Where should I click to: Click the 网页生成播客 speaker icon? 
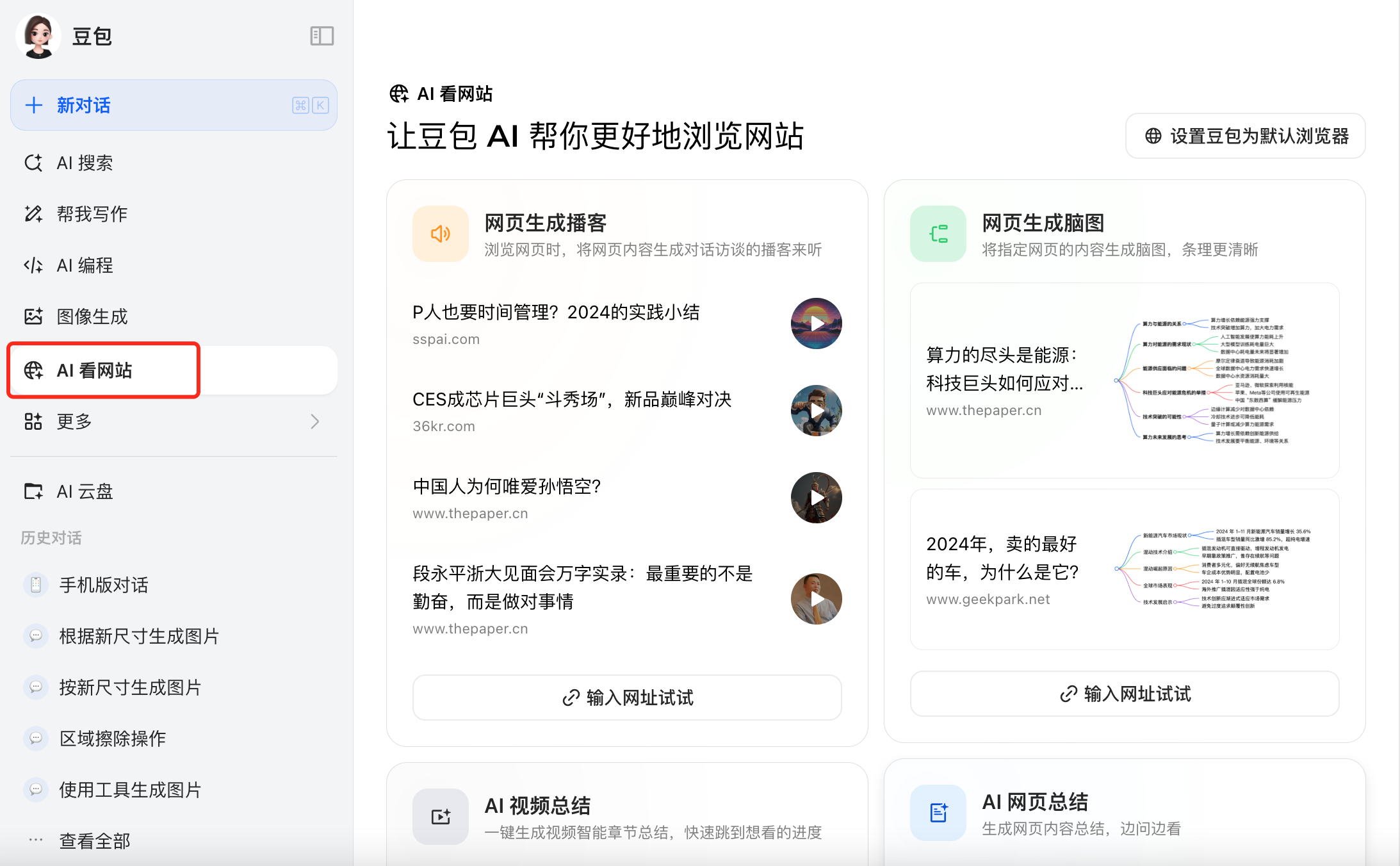pos(441,234)
